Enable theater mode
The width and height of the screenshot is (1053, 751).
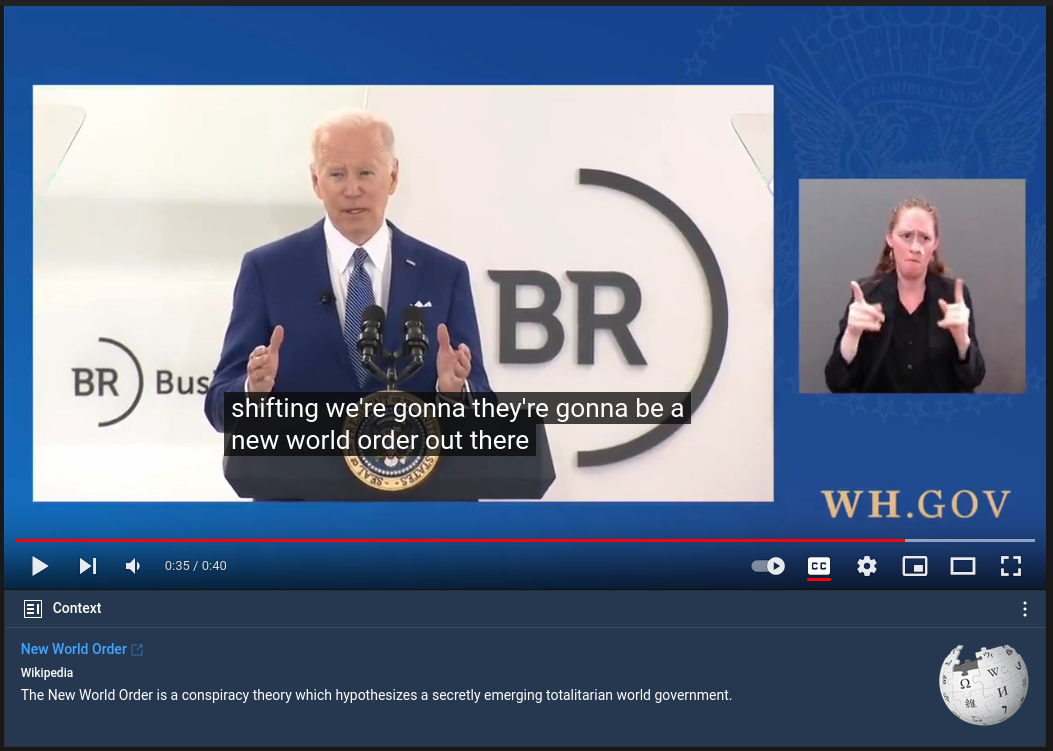coord(963,566)
